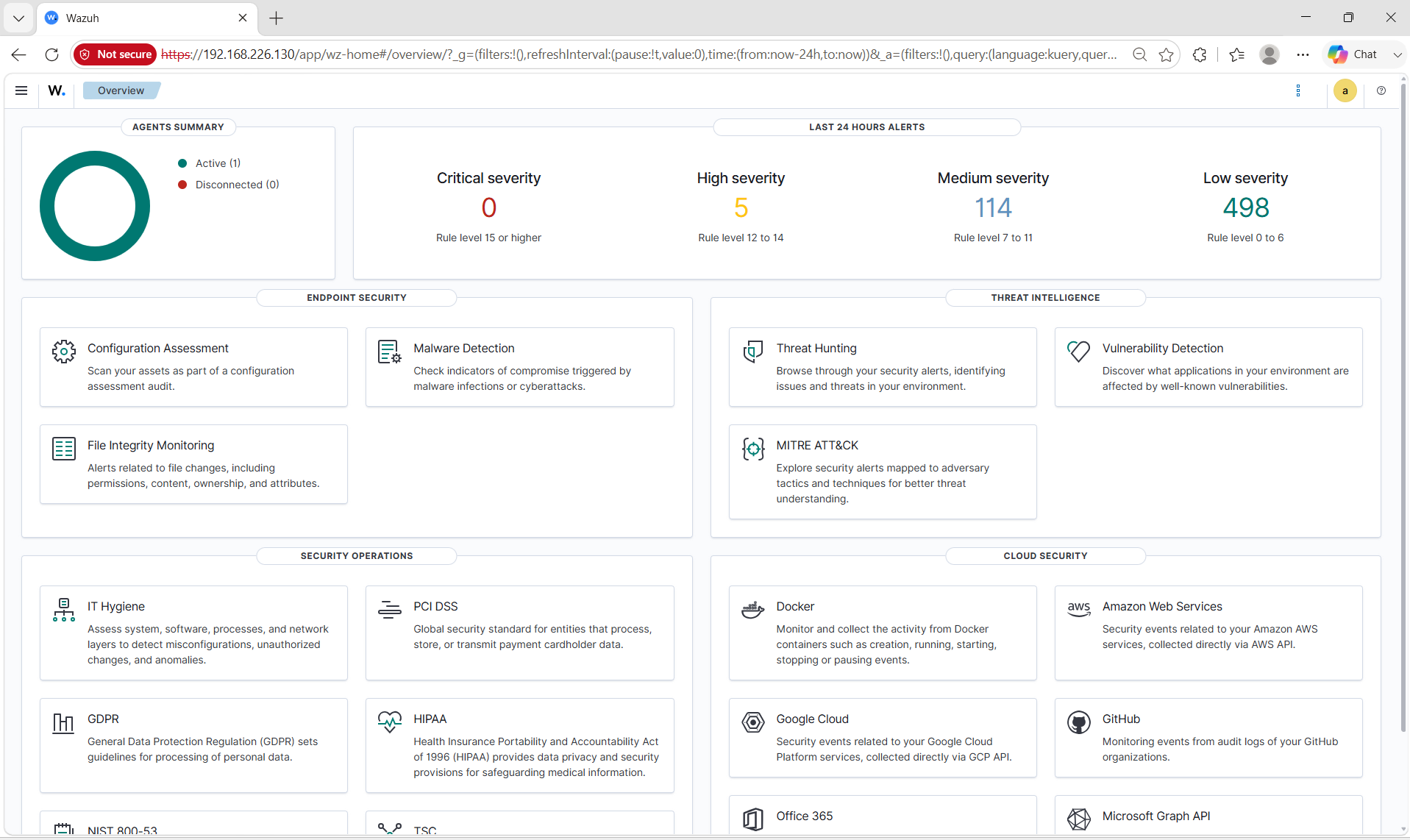
Task: Click the address bar URL field
Action: 638,54
